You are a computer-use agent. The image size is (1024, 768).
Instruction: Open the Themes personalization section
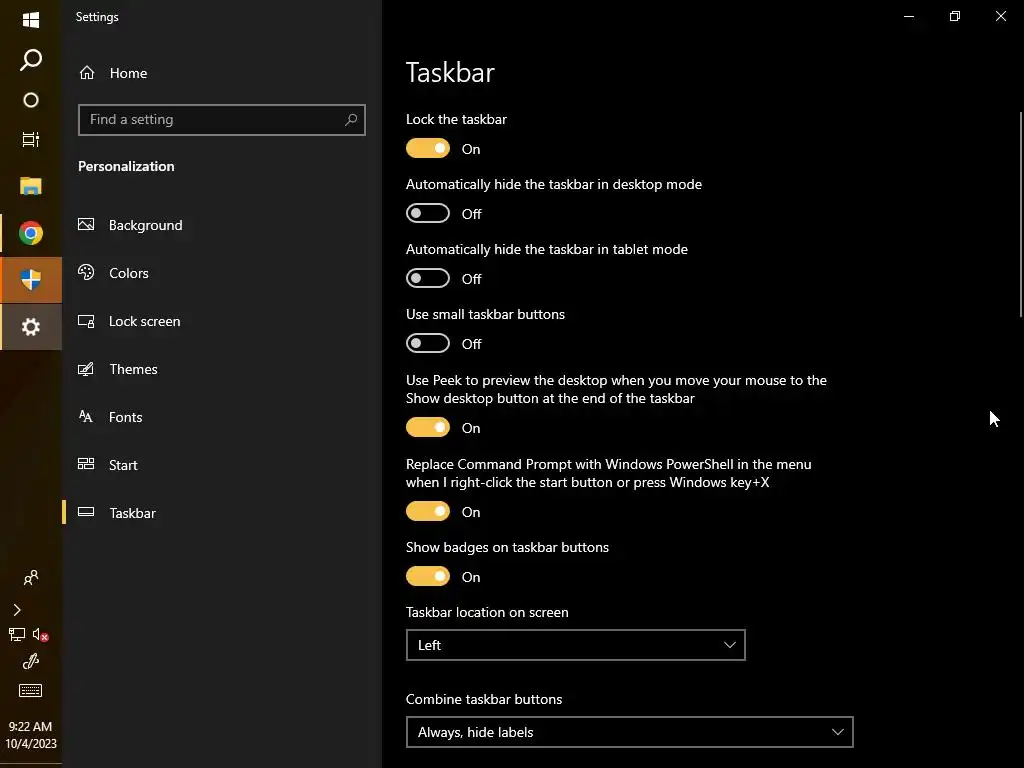[133, 369]
